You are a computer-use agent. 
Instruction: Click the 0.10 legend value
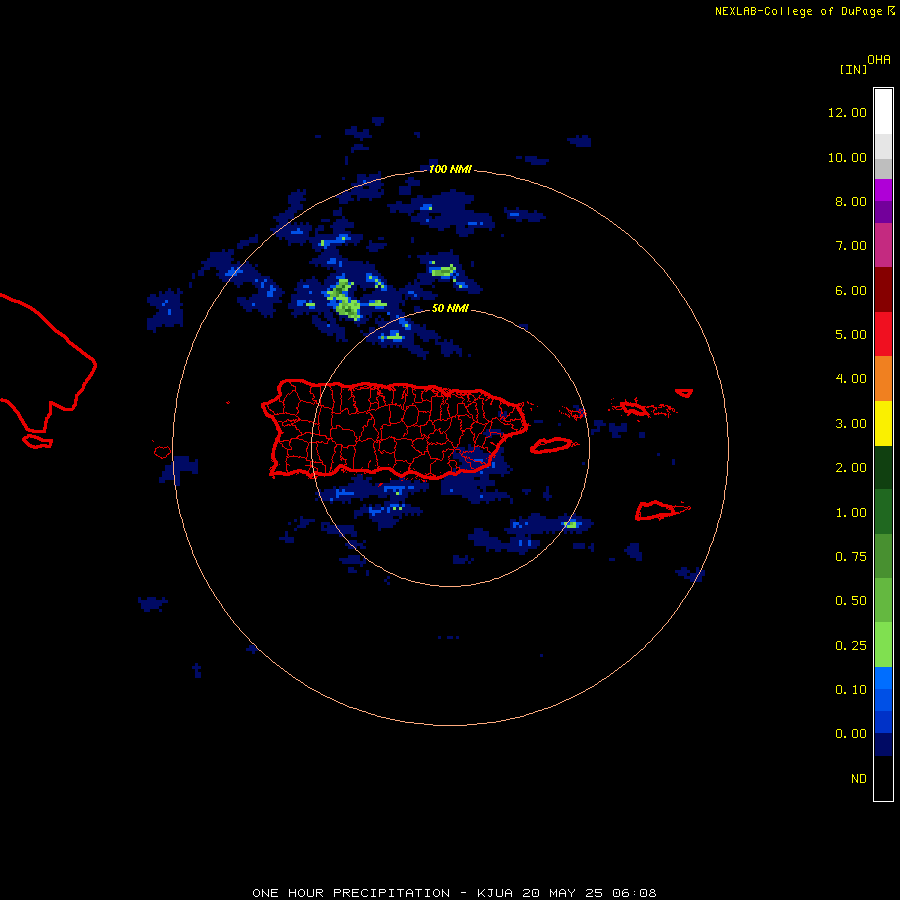[851, 690]
